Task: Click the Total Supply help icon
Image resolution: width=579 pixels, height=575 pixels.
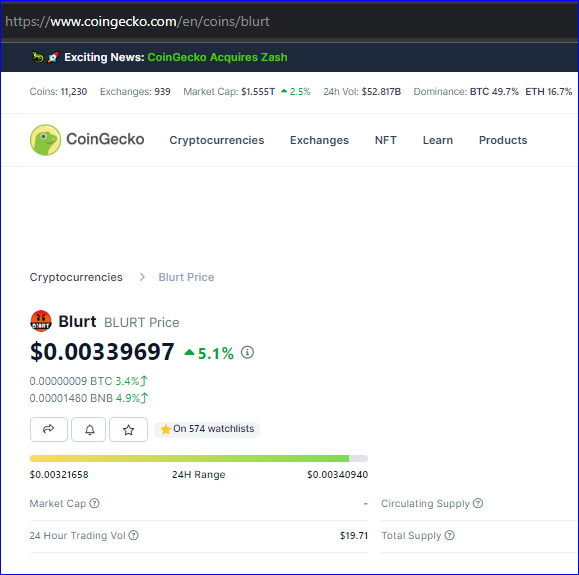Action: 449,535
